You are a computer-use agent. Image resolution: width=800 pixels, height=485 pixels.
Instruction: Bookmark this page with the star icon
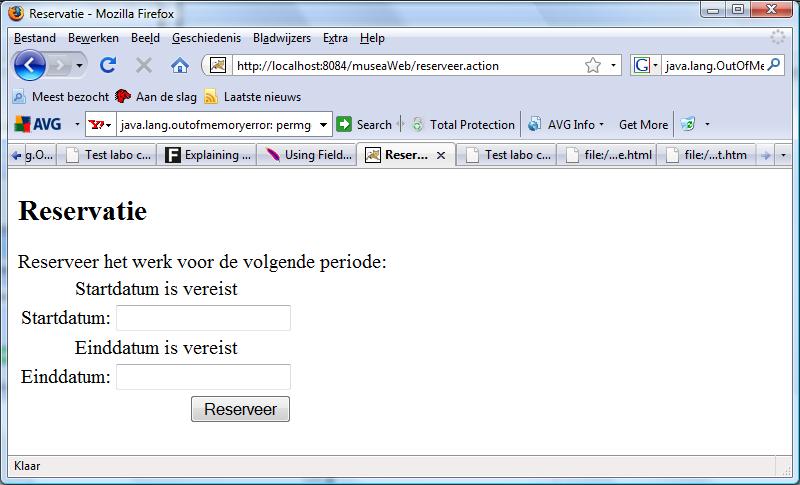click(593, 66)
